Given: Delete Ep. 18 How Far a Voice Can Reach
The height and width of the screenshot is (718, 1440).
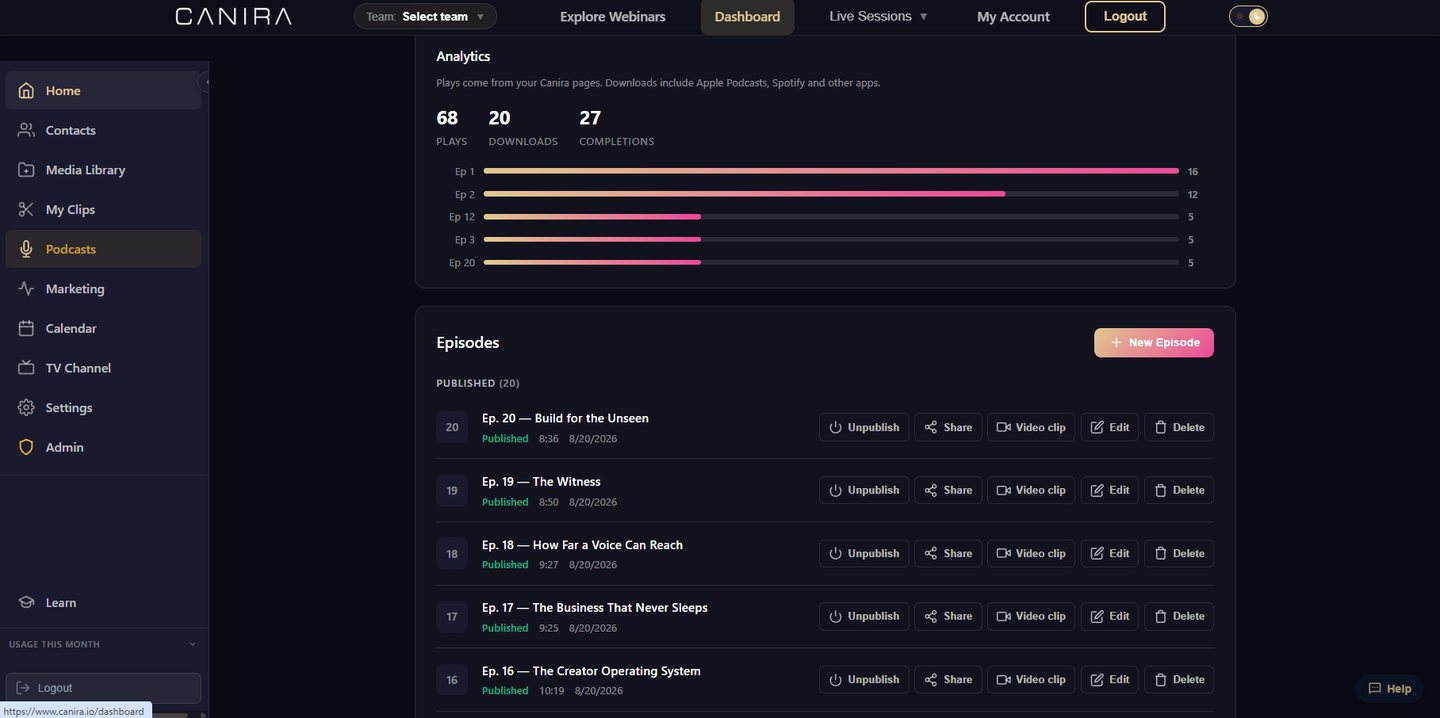Looking at the screenshot, I should 1179,553.
